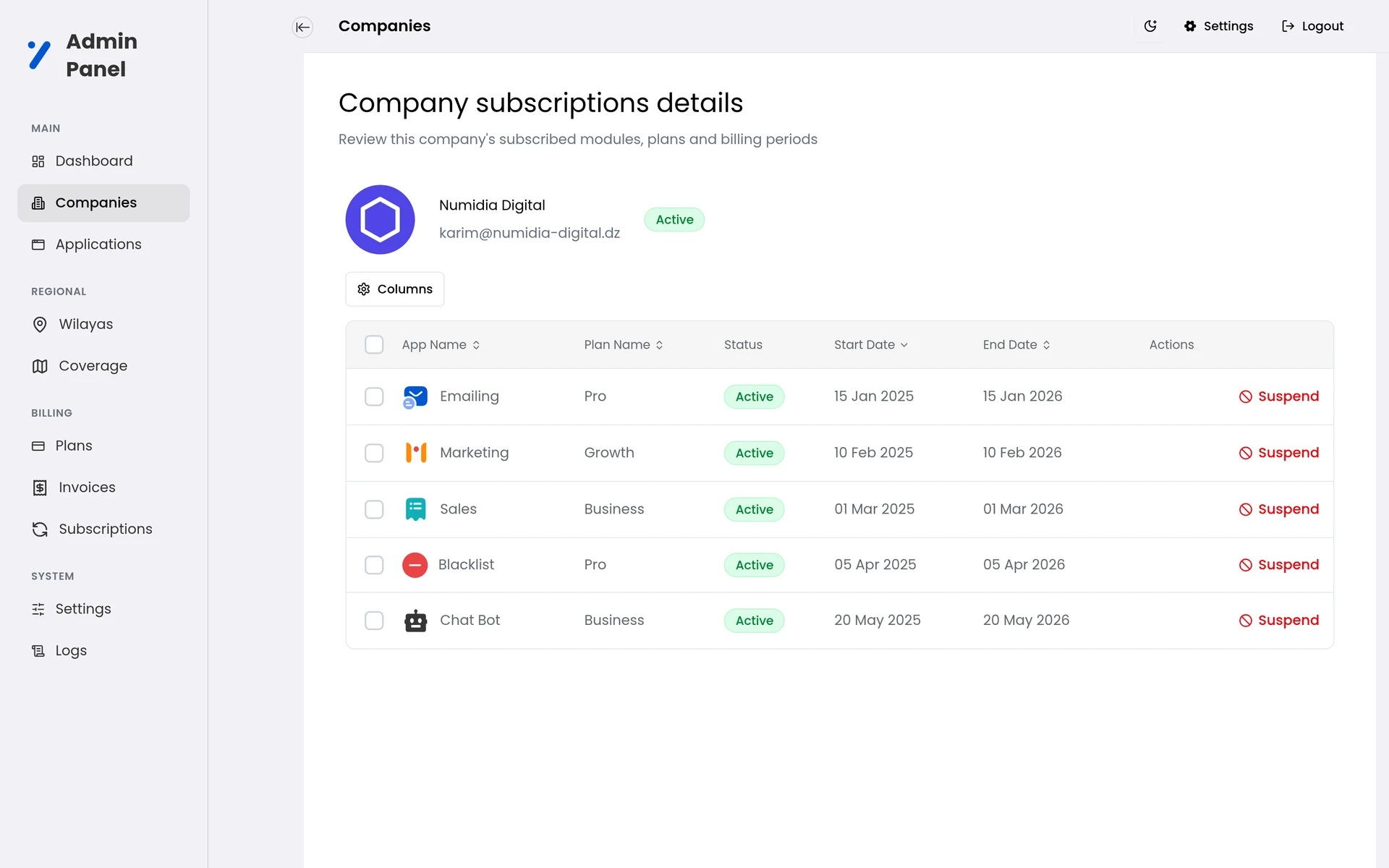Click the Columns gear icon

pyautogui.click(x=364, y=289)
